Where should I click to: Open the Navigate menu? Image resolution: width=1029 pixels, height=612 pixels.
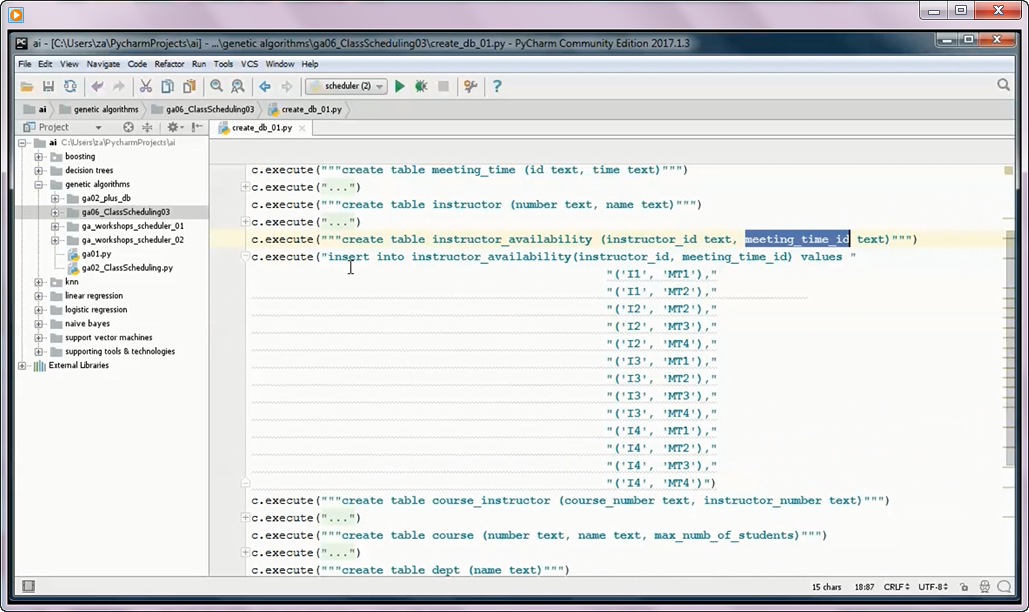(x=103, y=64)
